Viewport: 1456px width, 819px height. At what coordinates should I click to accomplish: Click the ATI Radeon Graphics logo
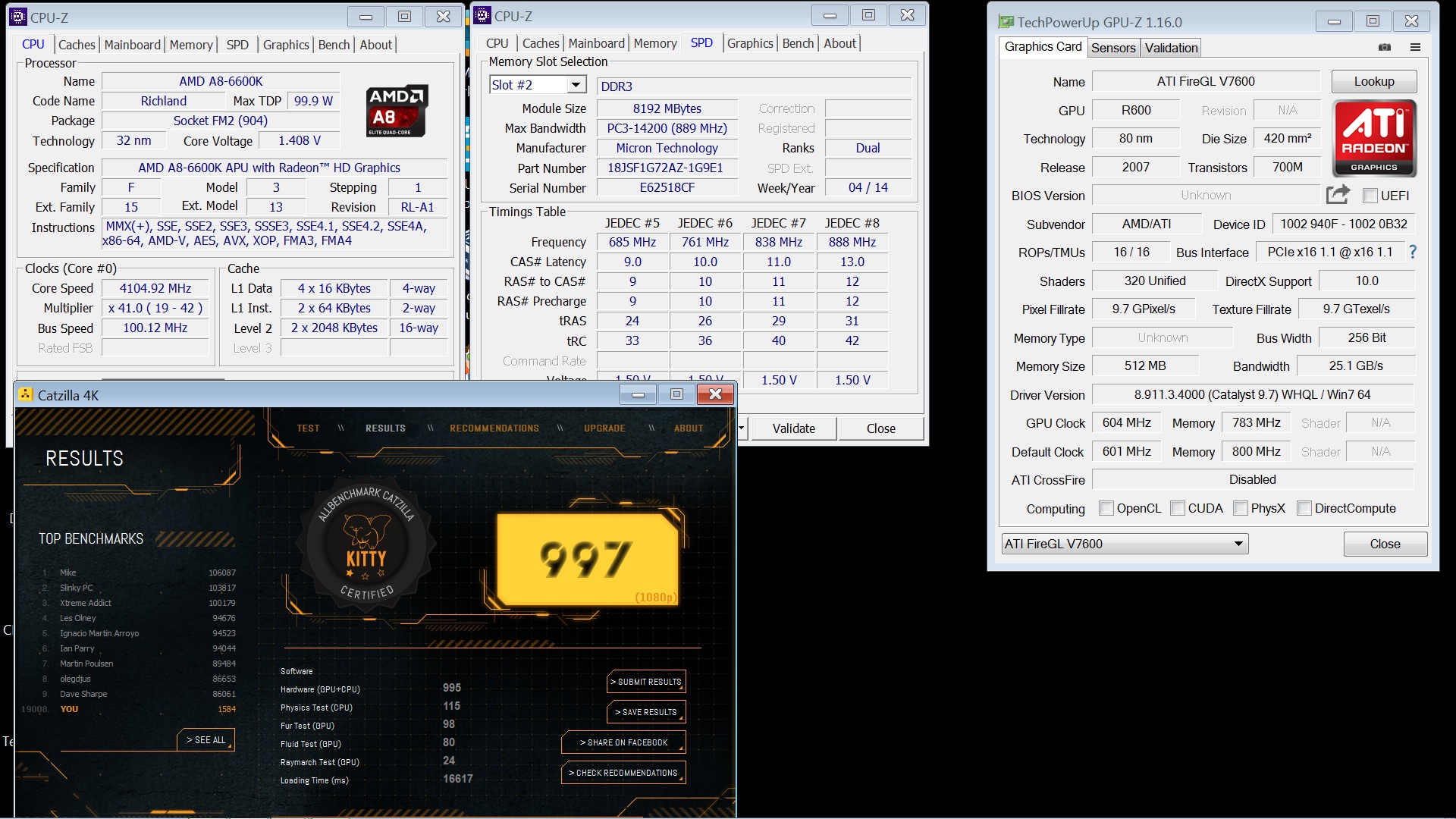pyautogui.click(x=1374, y=138)
